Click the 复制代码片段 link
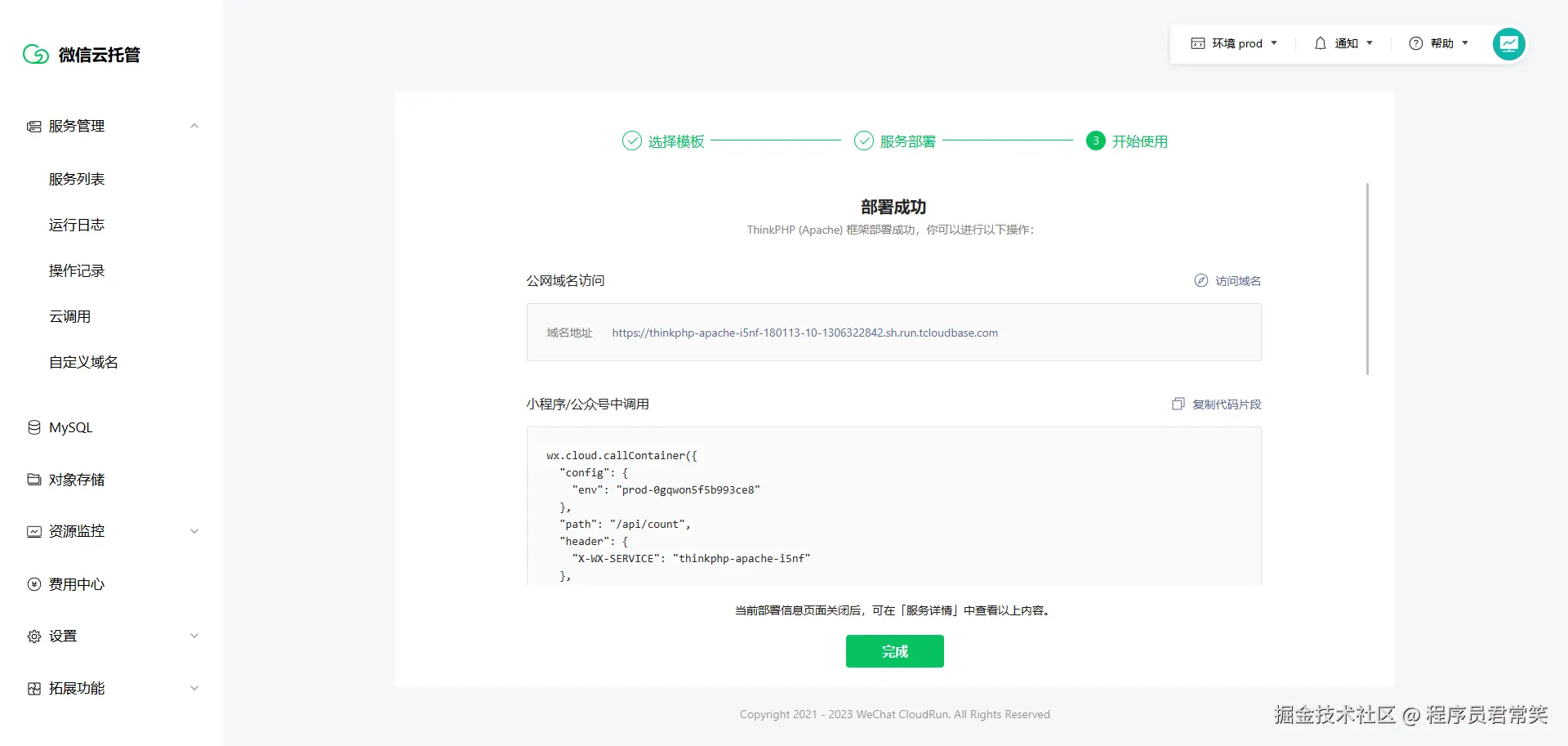 click(1227, 404)
